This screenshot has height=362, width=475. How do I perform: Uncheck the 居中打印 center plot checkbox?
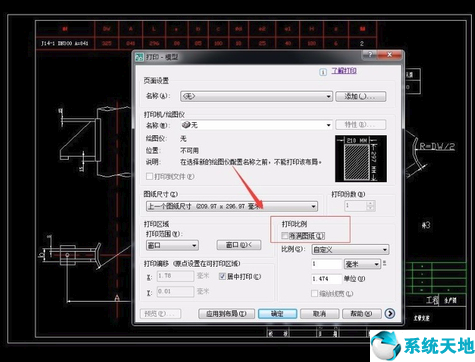(x=222, y=276)
